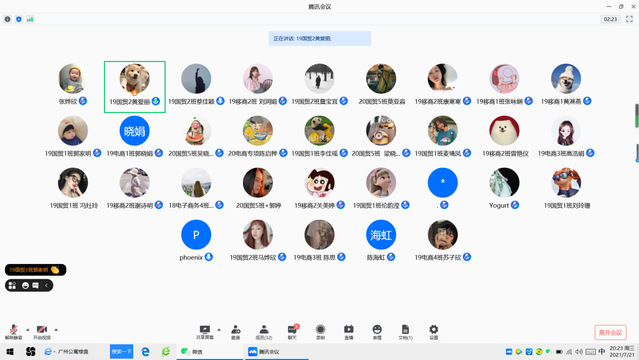Turn on the camera (开启视频)
The height and width of the screenshot is (360, 639).
tap(42, 332)
